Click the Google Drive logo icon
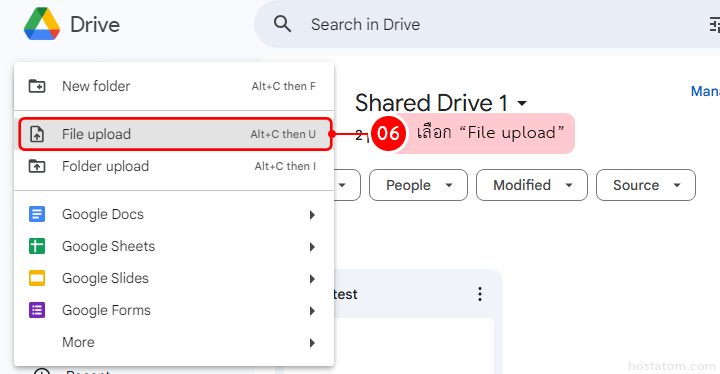The image size is (720, 374). 42,24
